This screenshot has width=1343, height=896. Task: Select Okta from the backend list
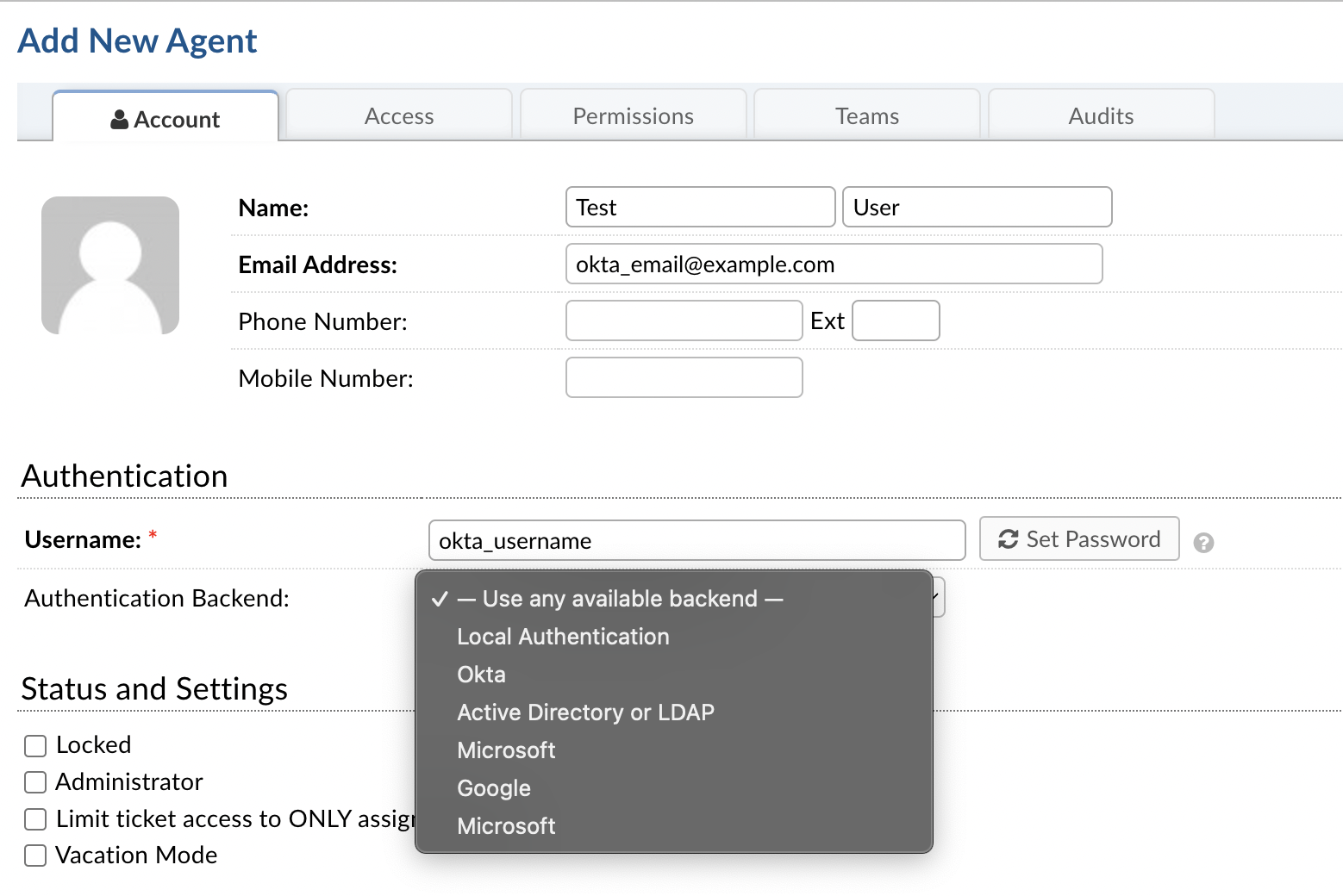(x=481, y=675)
